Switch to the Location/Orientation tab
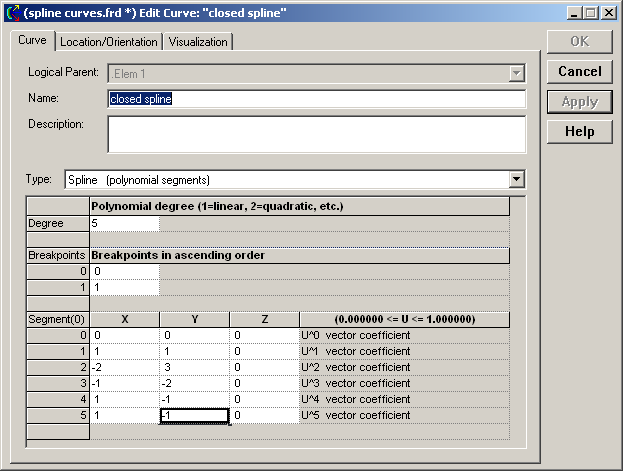623x471 pixels. click(108, 42)
